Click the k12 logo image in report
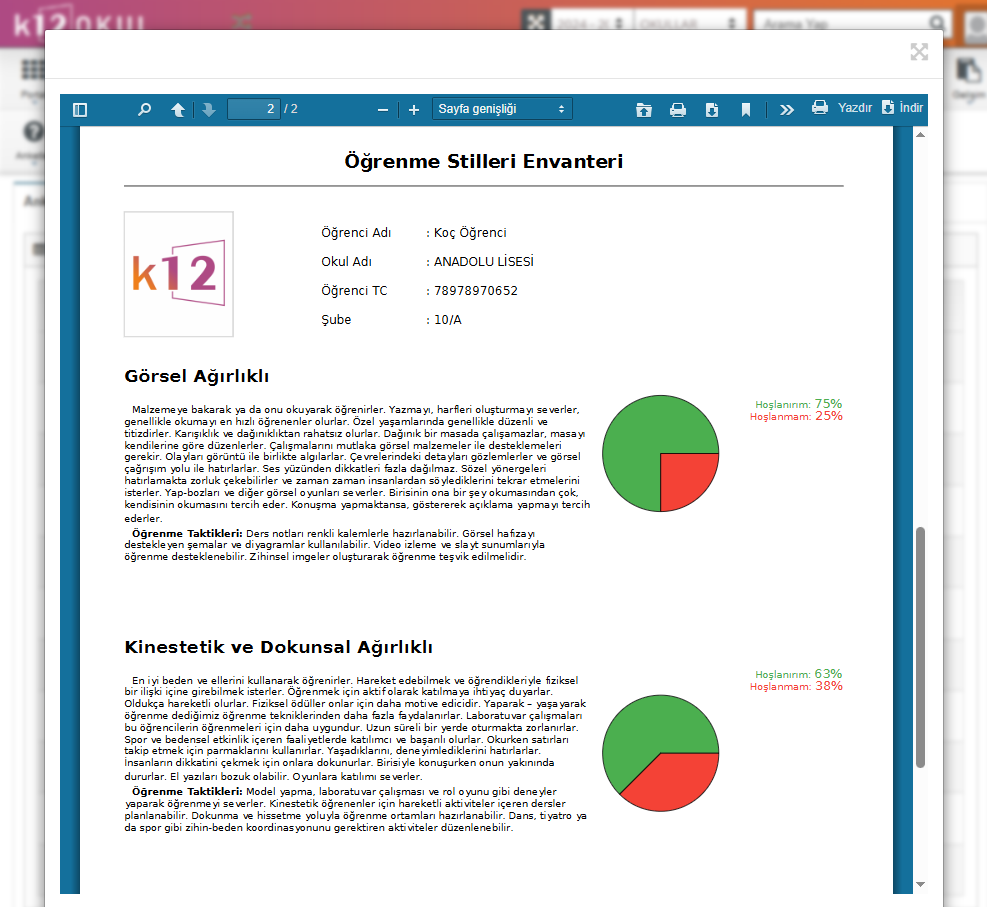 tap(179, 274)
